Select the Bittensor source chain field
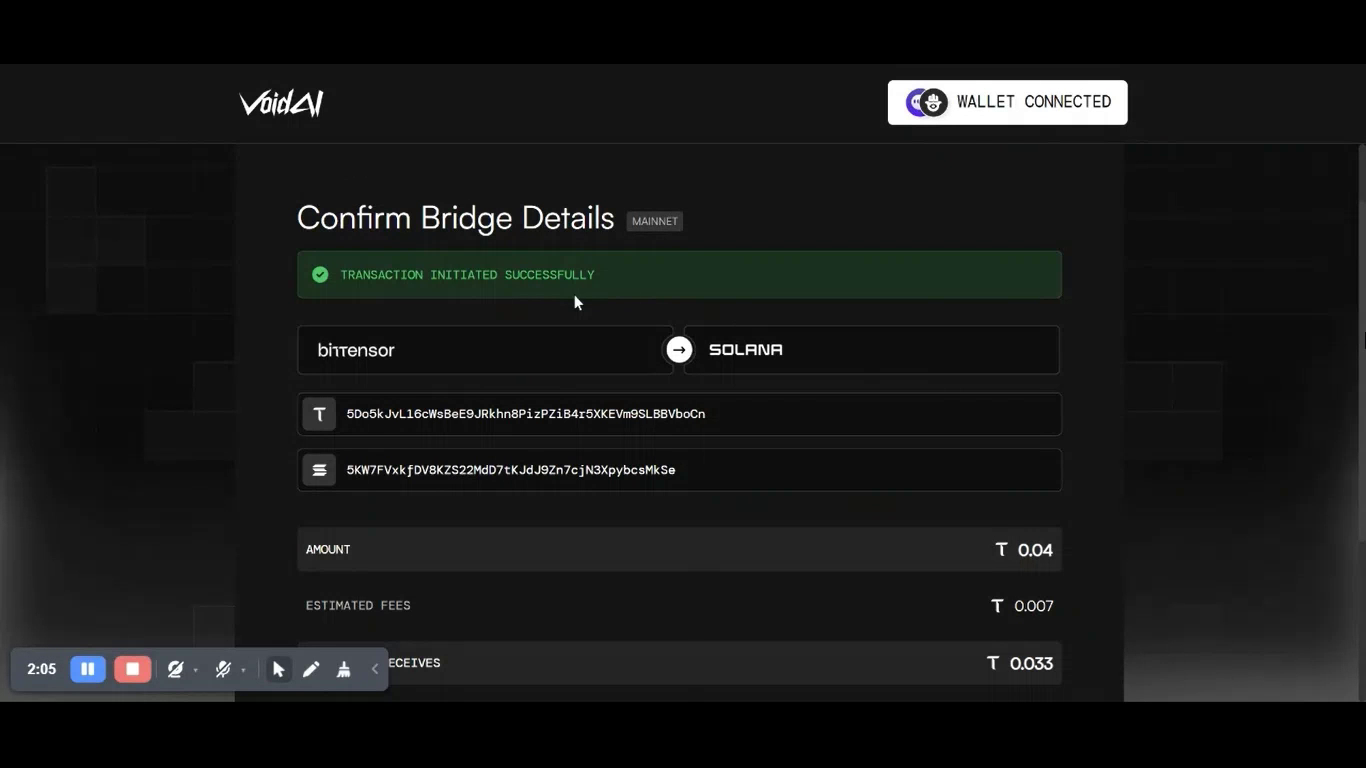 point(485,350)
